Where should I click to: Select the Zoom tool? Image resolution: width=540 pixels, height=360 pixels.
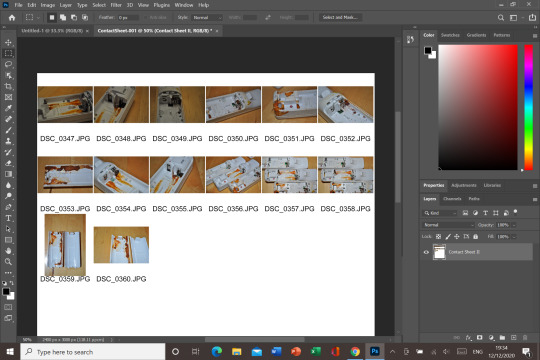click(8, 262)
